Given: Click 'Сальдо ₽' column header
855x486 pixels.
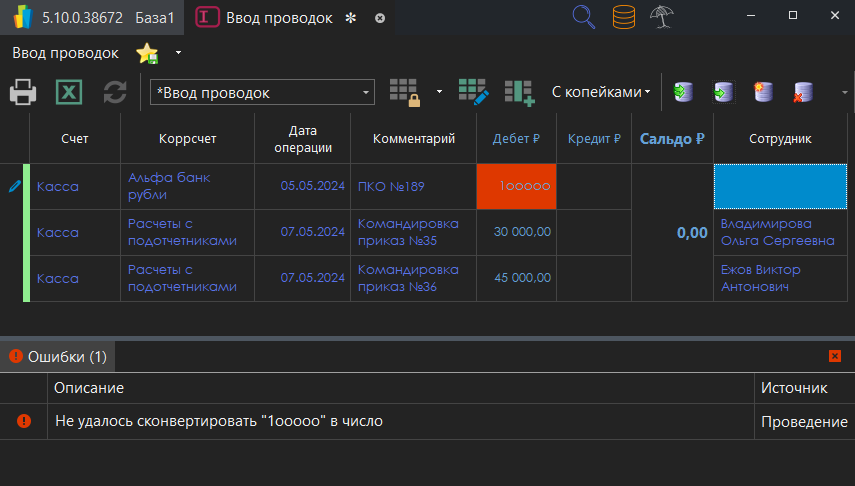Looking at the screenshot, I should [x=672, y=139].
